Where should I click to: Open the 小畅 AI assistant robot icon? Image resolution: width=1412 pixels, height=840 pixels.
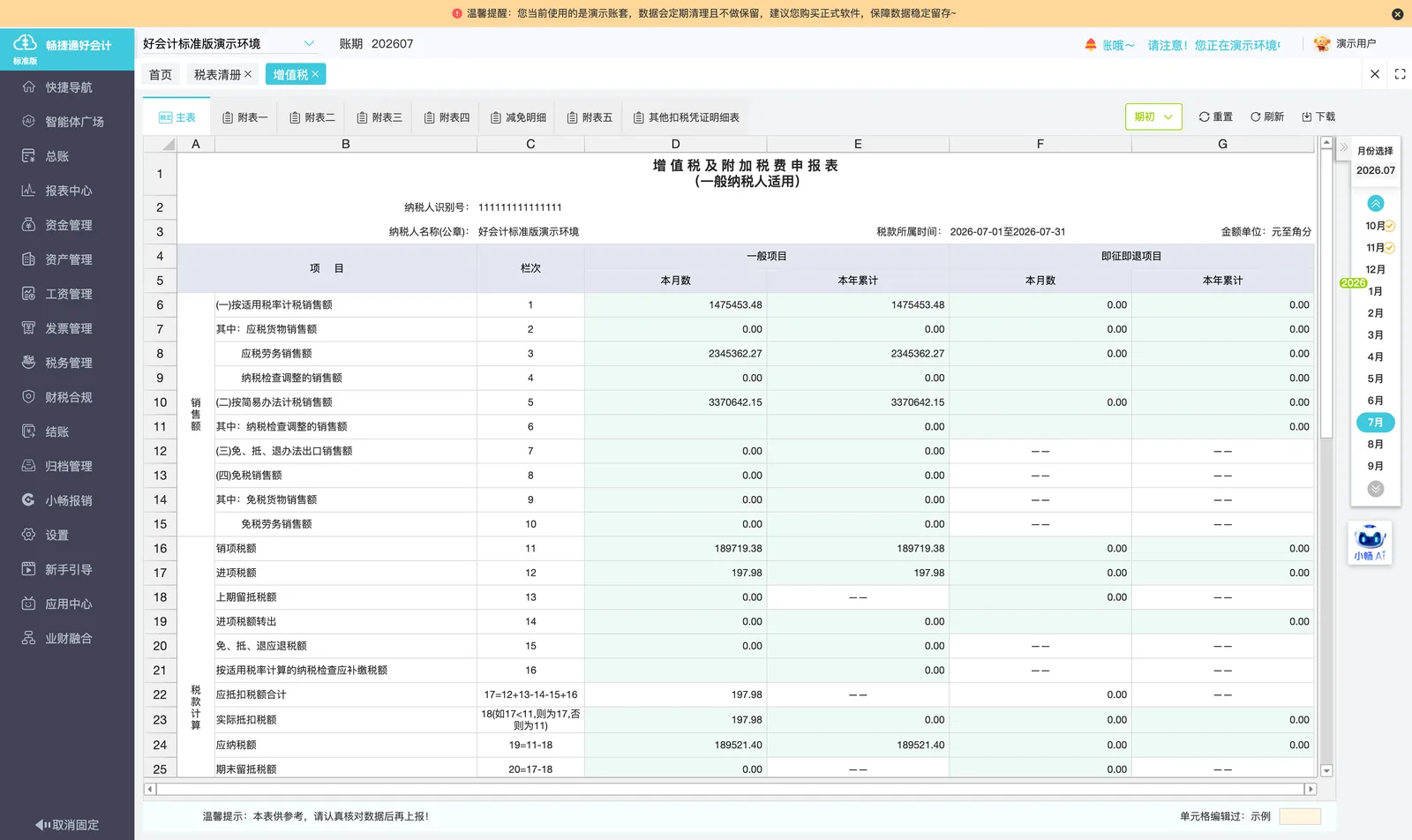[1370, 543]
